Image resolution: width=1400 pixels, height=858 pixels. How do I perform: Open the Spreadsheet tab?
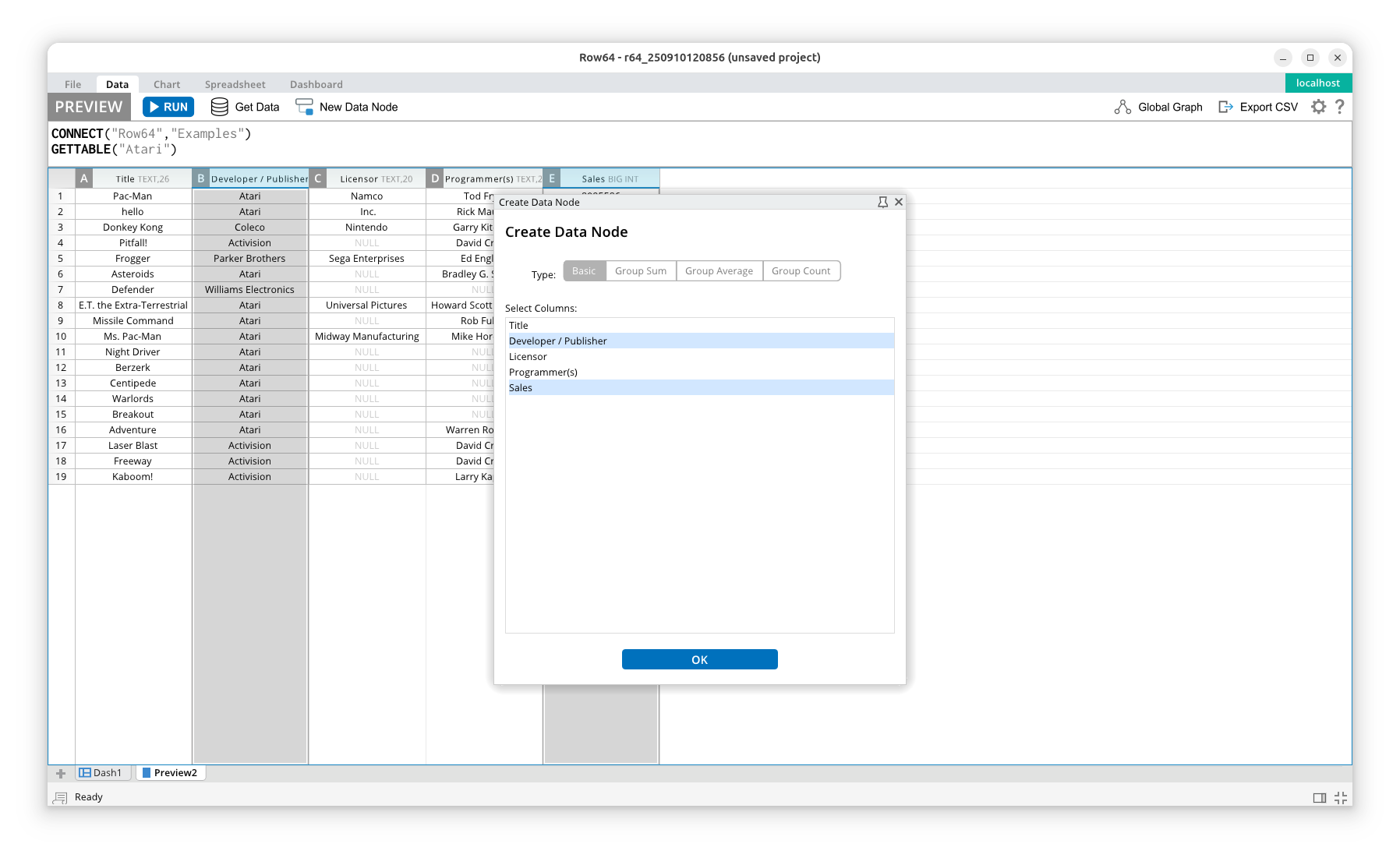coord(235,84)
